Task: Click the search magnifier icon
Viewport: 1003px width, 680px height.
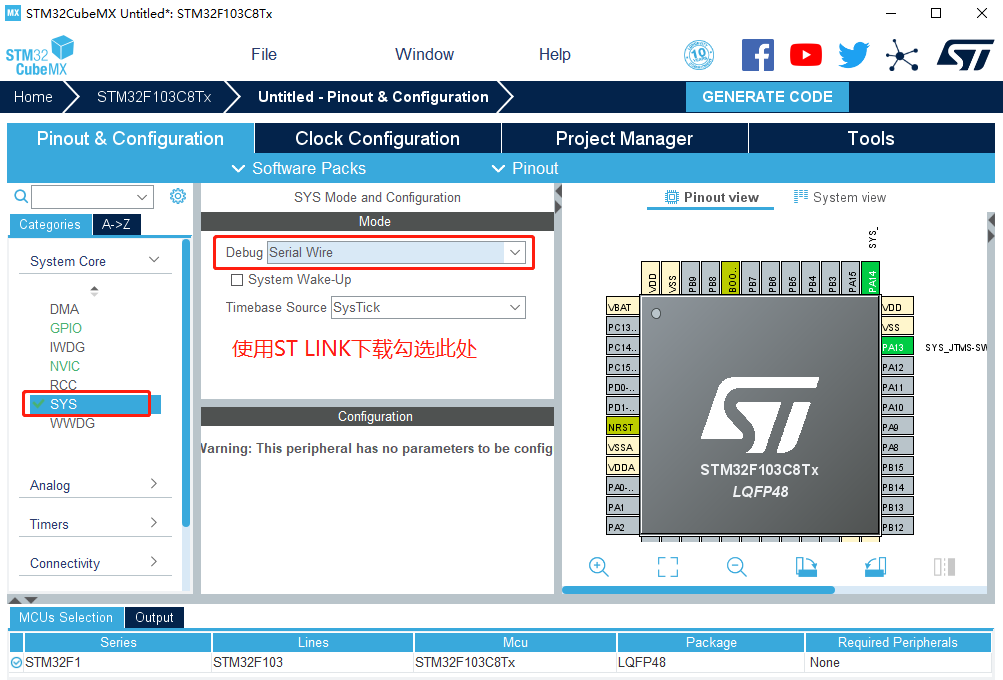Action: click(21, 196)
